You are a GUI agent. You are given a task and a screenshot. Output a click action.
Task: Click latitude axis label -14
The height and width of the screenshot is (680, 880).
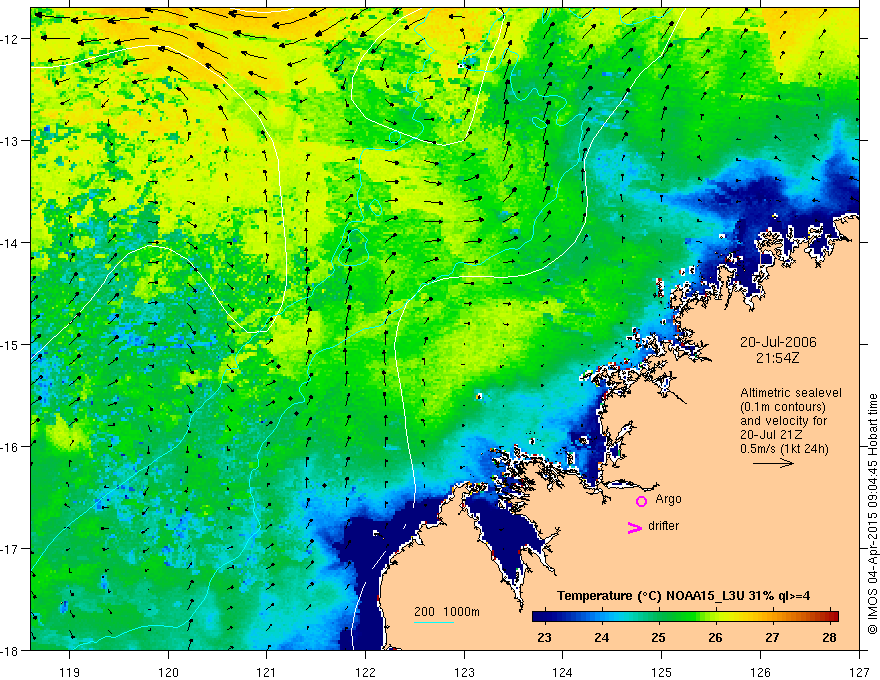(x=10, y=243)
